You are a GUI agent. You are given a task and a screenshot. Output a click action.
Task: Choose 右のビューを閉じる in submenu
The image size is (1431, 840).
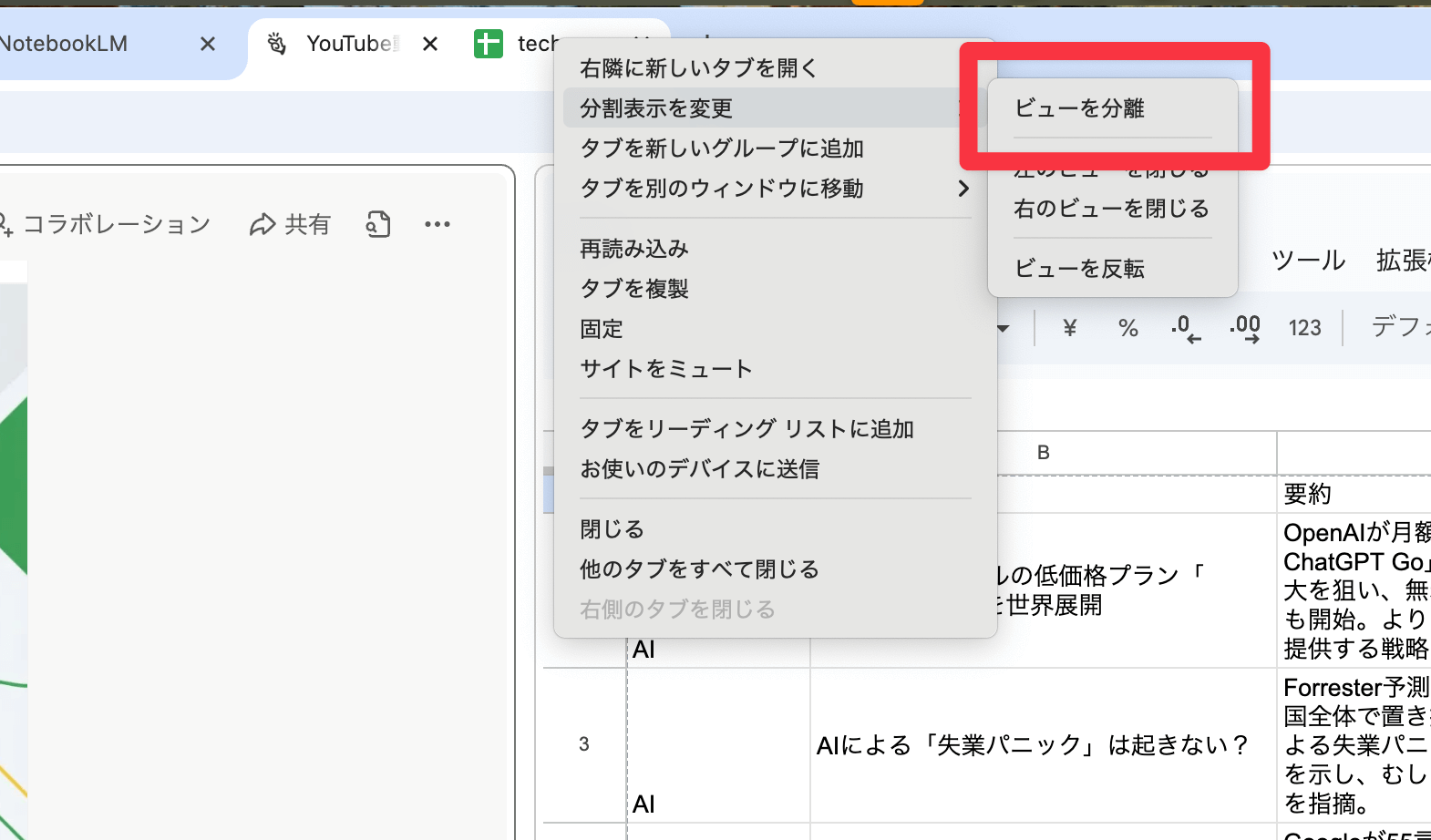(1112, 209)
